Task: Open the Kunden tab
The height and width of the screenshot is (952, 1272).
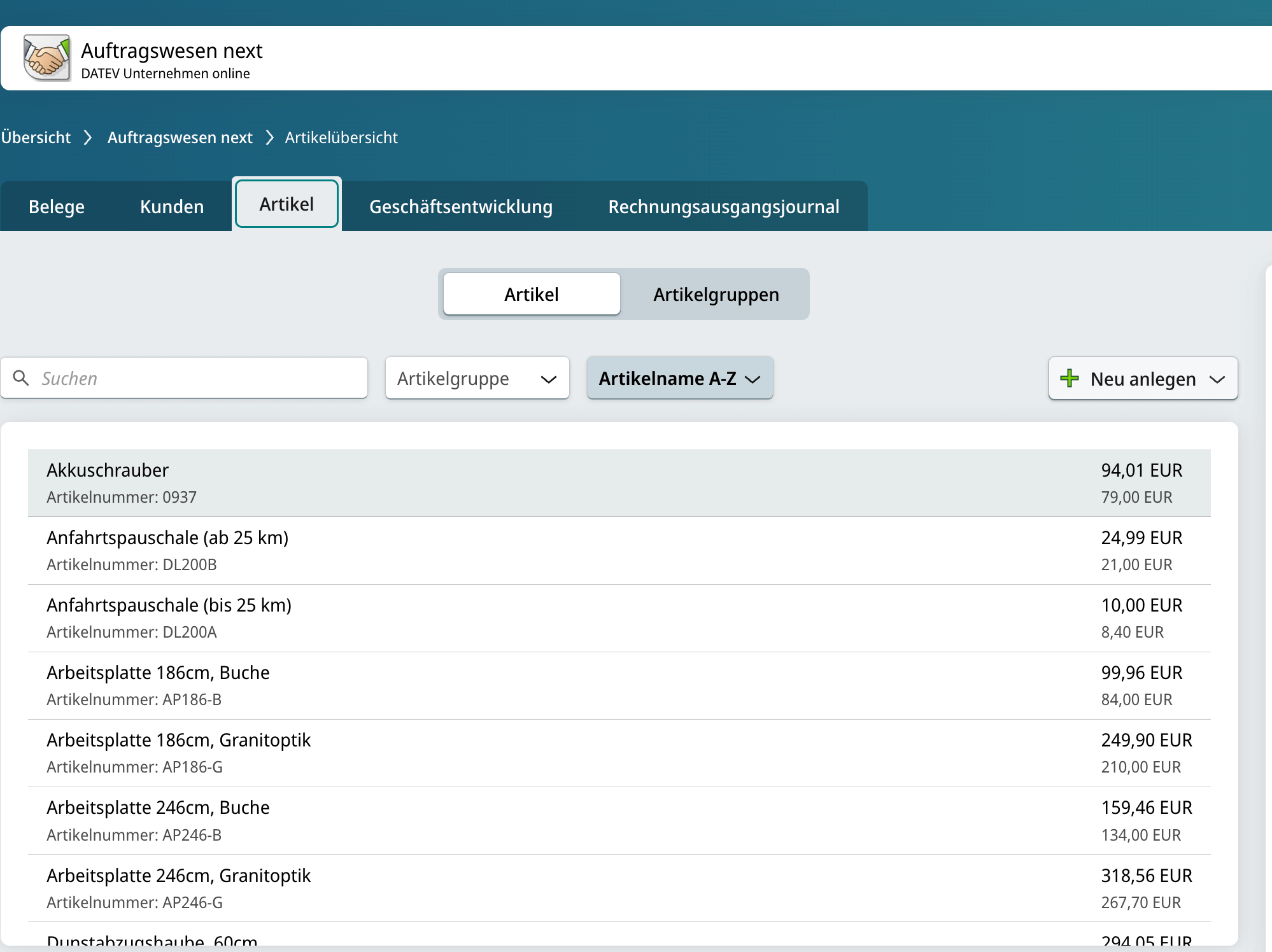Action: point(172,207)
